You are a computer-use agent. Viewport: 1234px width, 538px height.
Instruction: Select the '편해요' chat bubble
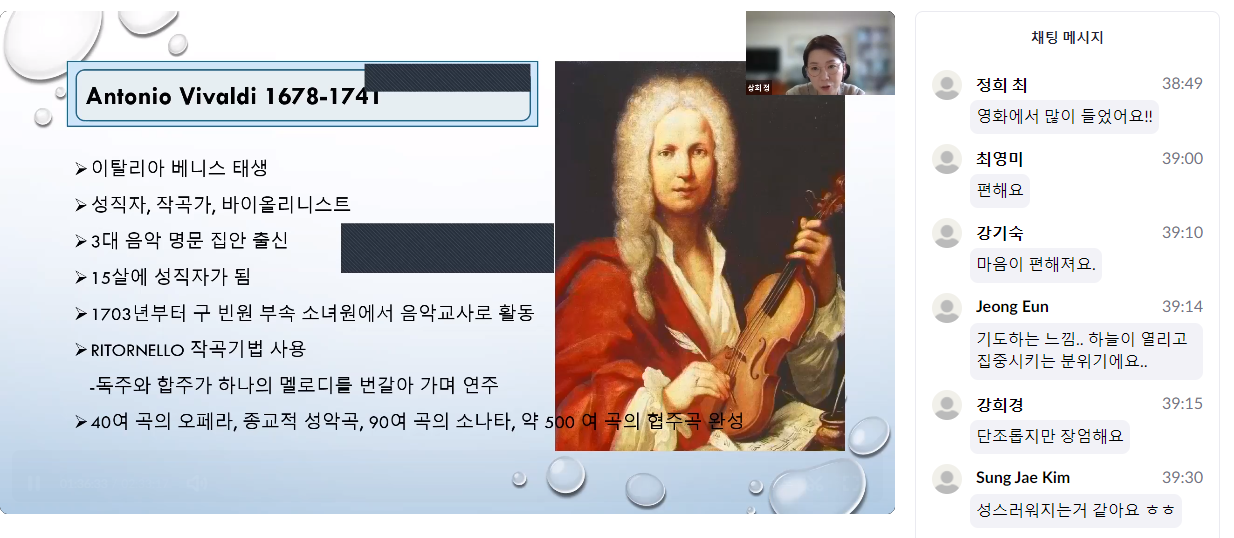pyautogui.click(x=999, y=190)
